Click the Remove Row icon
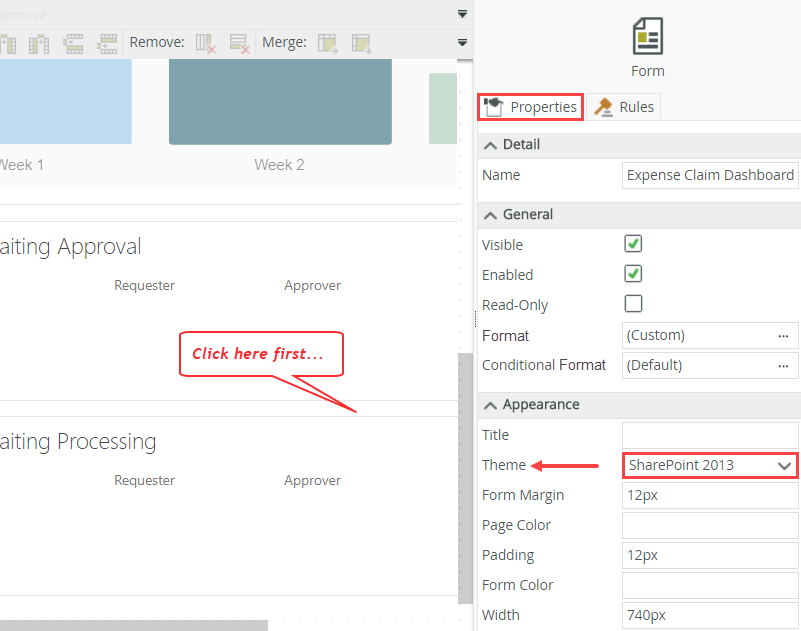Viewport: 801px width, 631px height. click(x=239, y=43)
